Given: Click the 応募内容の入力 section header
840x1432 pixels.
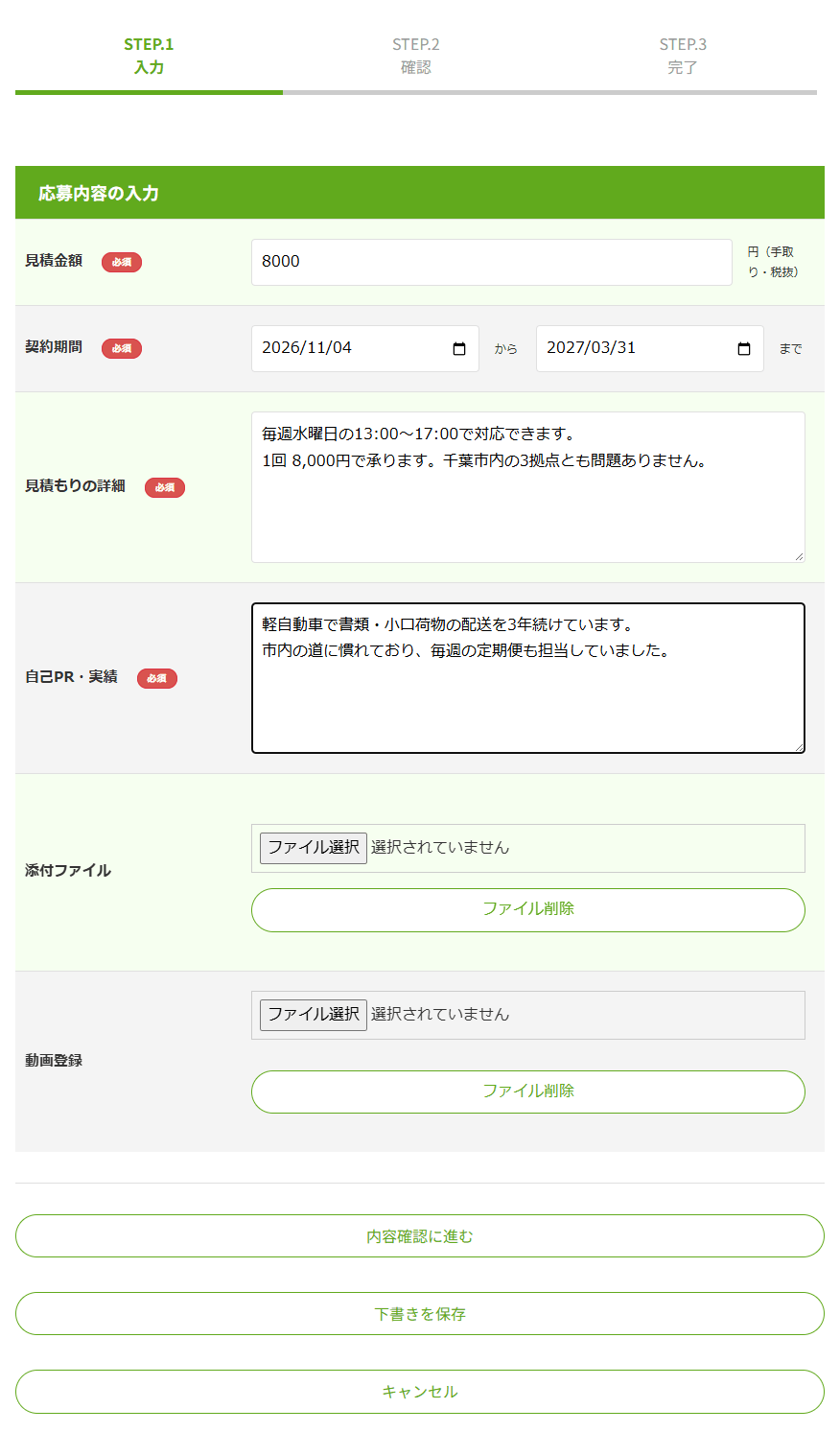Looking at the screenshot, I should [420, 193].
